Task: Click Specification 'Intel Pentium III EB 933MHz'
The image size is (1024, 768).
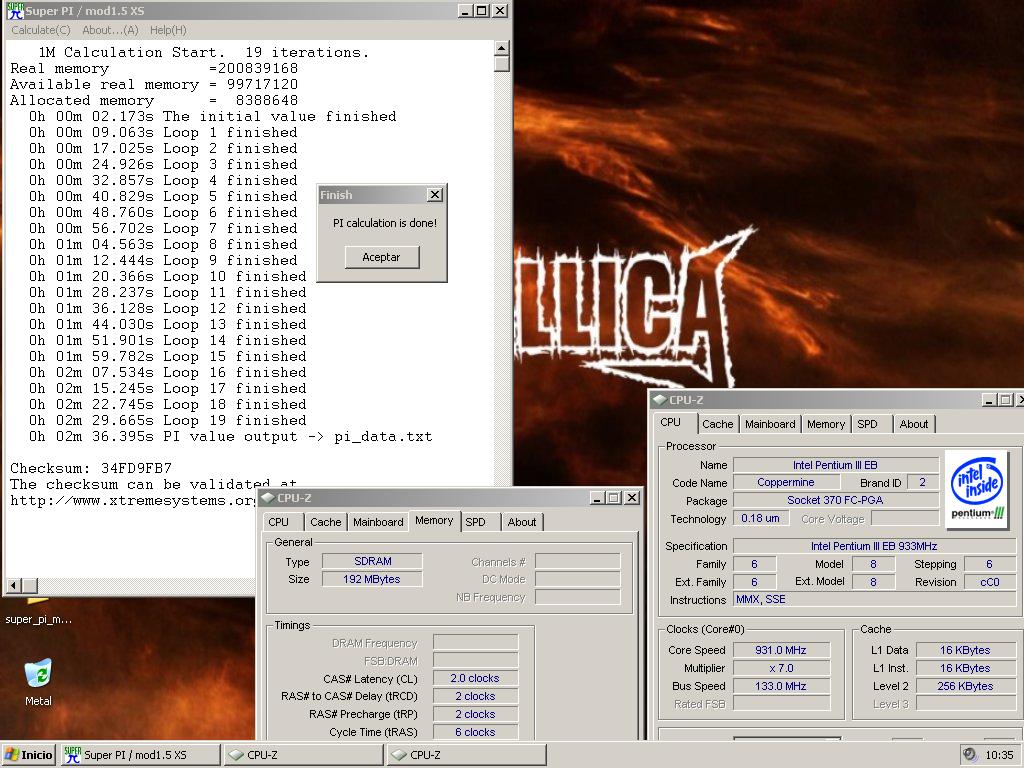Action: tap(874, 546)
